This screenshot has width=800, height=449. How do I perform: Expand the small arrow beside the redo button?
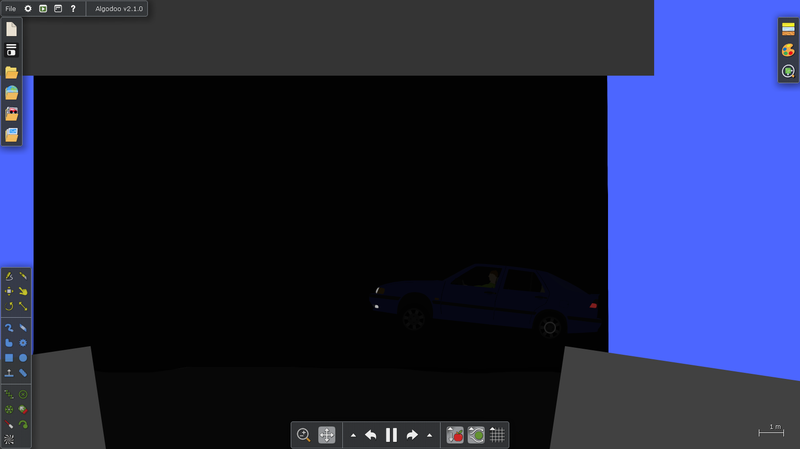click(x=430, y=436)
